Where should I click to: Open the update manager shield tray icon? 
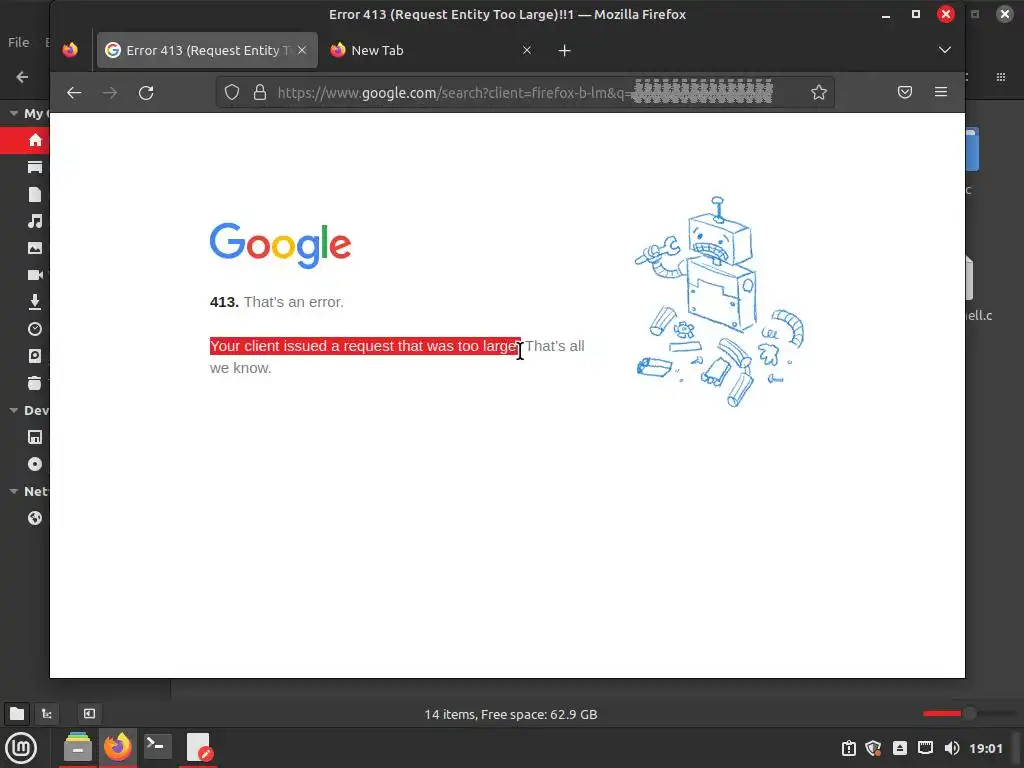click(873, 748)
